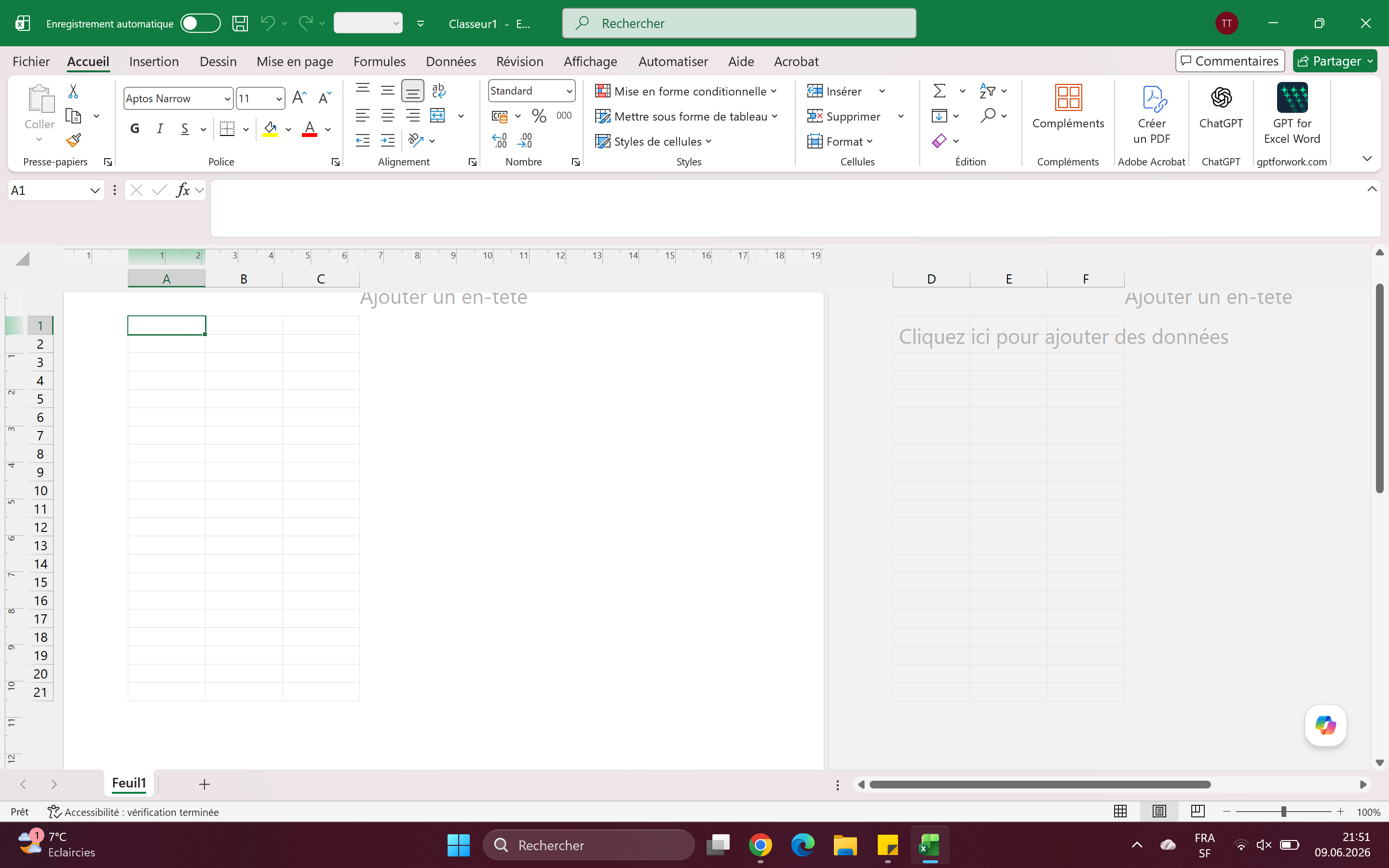The image size is (1389, 868).
Task: Click the AutoSum sigma icon
Action: click(x=939, y=91)
